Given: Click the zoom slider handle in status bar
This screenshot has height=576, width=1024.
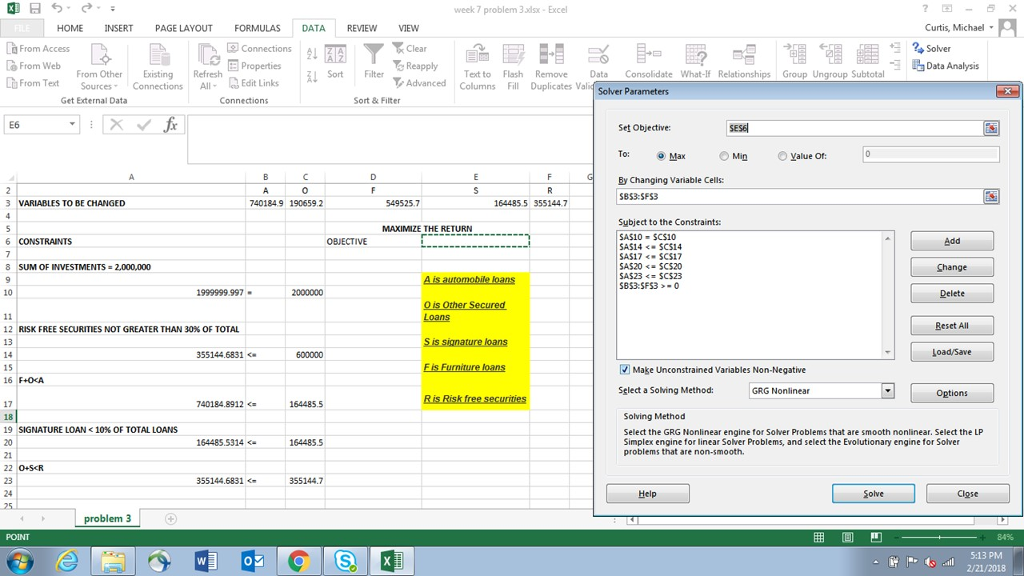Looking at the screenshot, I should point(939,537).
